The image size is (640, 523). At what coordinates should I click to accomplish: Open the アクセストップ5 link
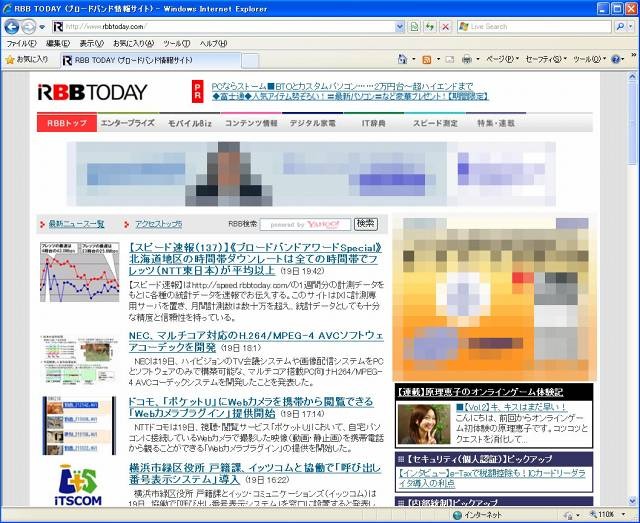(x=158, y=224)
